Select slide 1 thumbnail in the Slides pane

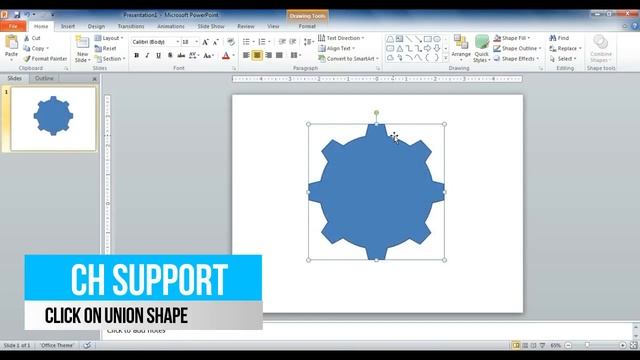click(x=53, y=118)
